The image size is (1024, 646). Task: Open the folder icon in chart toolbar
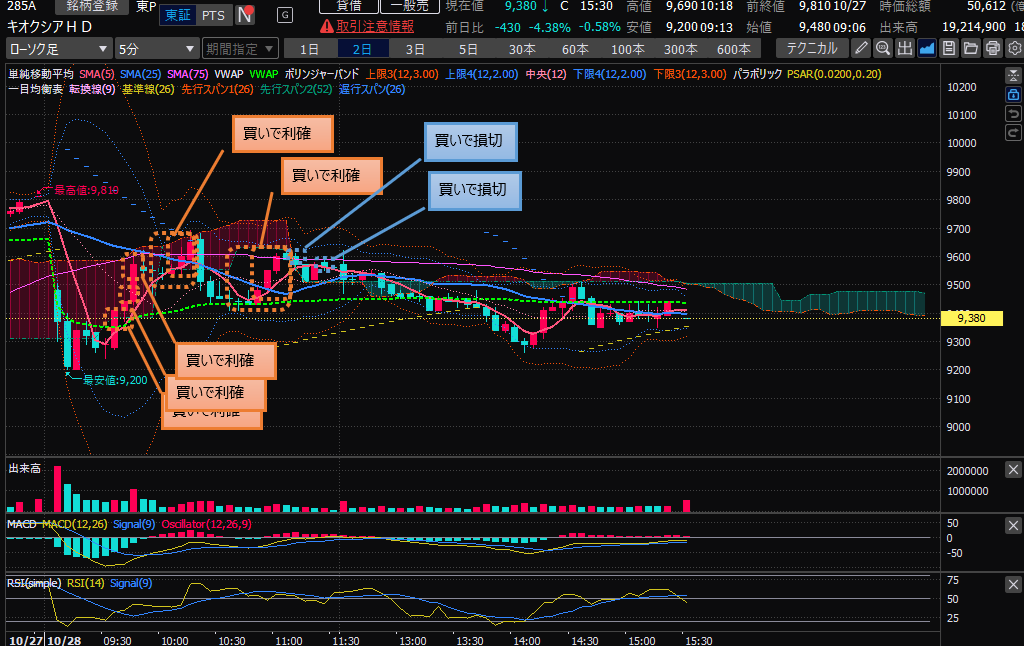click(971, 48)
